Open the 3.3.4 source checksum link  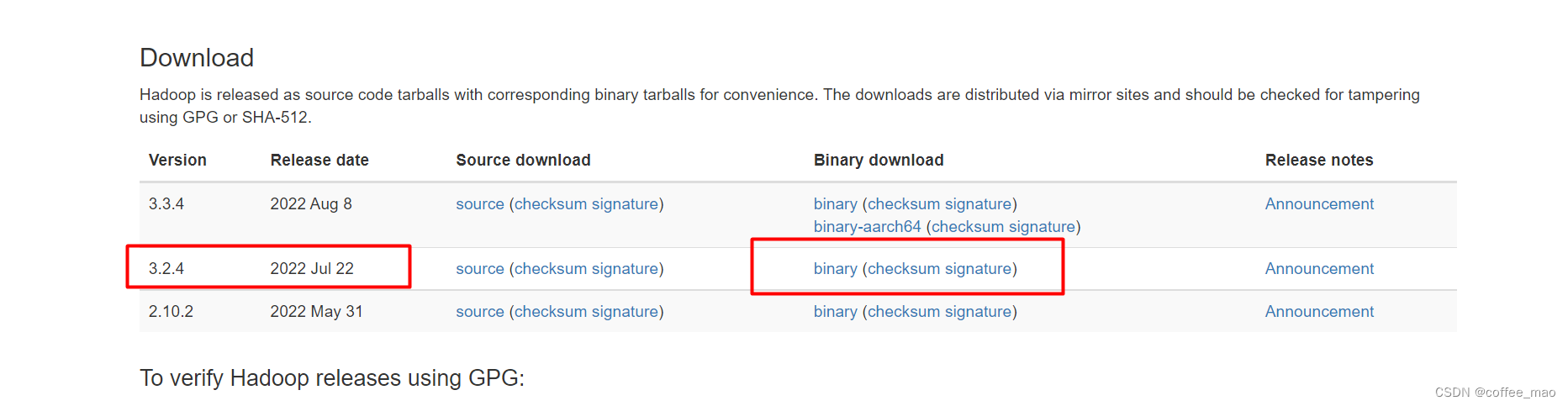(551, 204)
